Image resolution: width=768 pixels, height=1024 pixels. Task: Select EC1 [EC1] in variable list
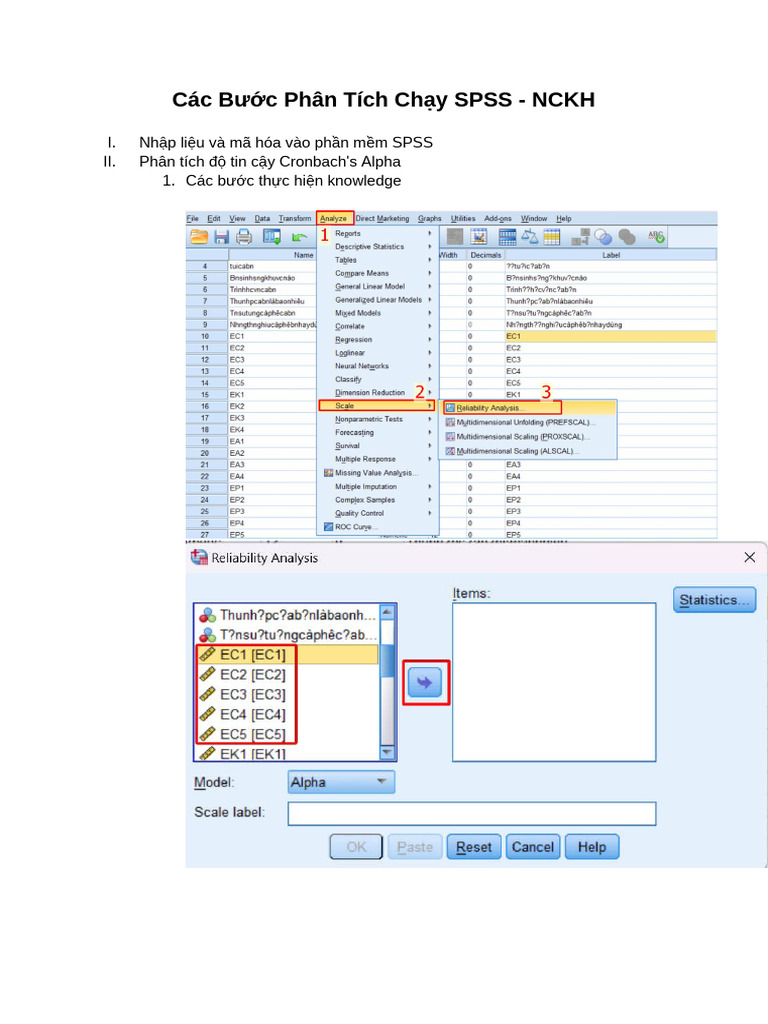coord(287,654)
